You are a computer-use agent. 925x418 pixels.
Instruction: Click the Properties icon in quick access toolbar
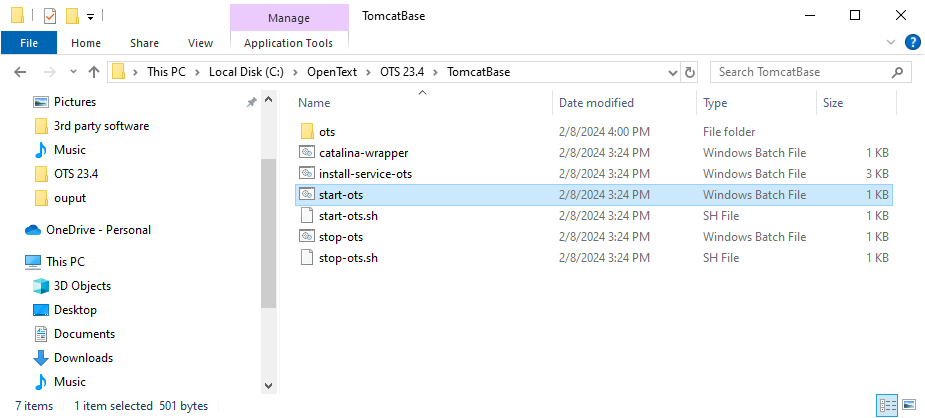coord(50,16)
